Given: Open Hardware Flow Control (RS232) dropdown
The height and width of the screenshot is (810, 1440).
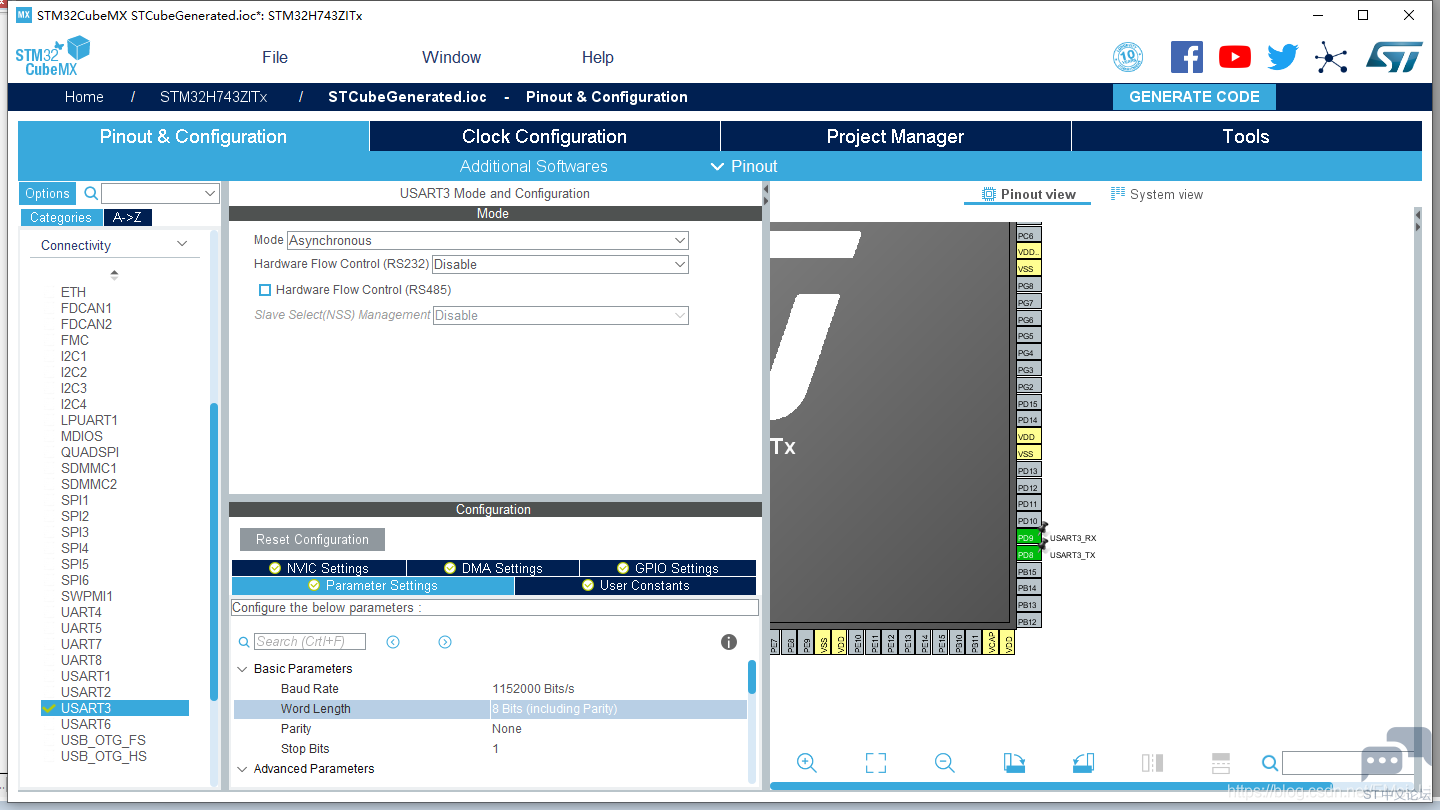Looking at the screenshot, I should point(561,264).
